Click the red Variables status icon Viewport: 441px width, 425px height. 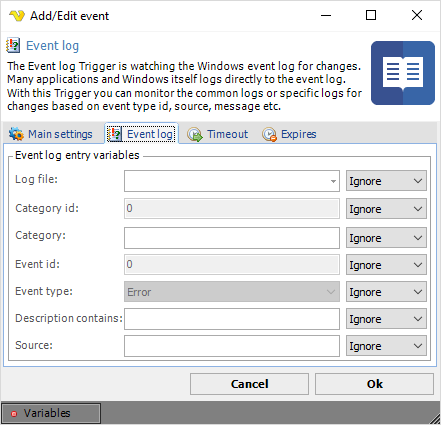(14, 414)
